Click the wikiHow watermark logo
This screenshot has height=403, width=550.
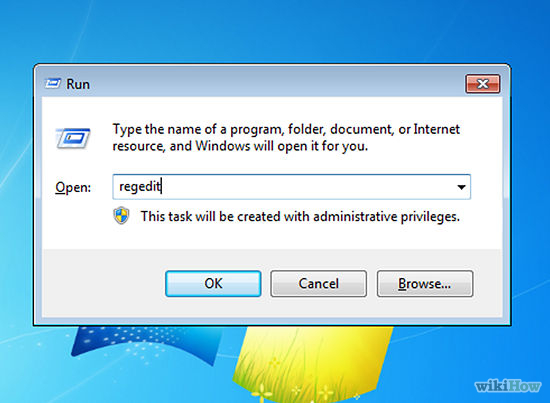tap(507, 386)
